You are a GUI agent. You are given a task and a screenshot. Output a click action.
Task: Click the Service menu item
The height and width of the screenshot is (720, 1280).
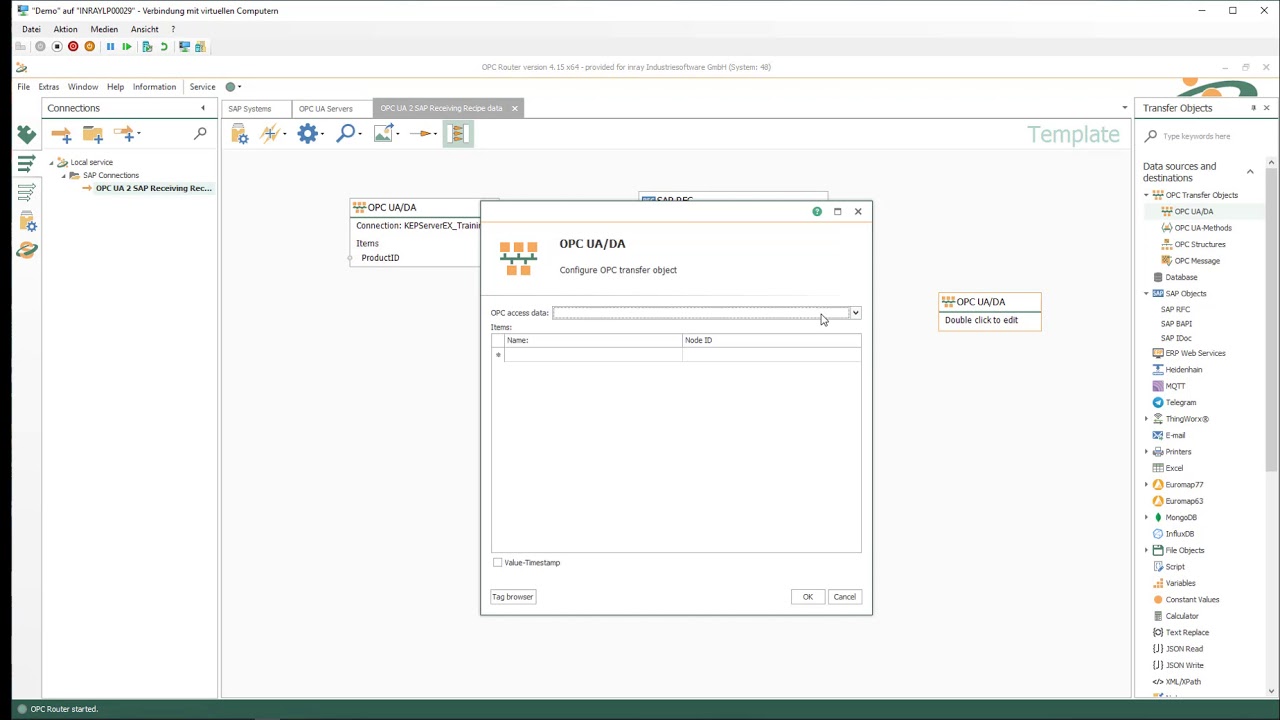click(203, 87)
